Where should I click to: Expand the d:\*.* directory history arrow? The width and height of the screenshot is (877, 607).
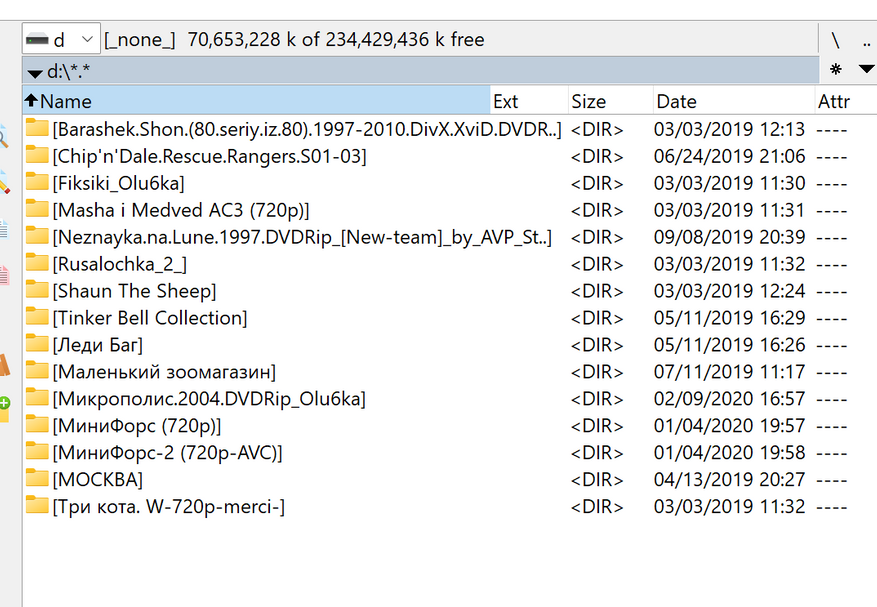[x=35, y=73]
